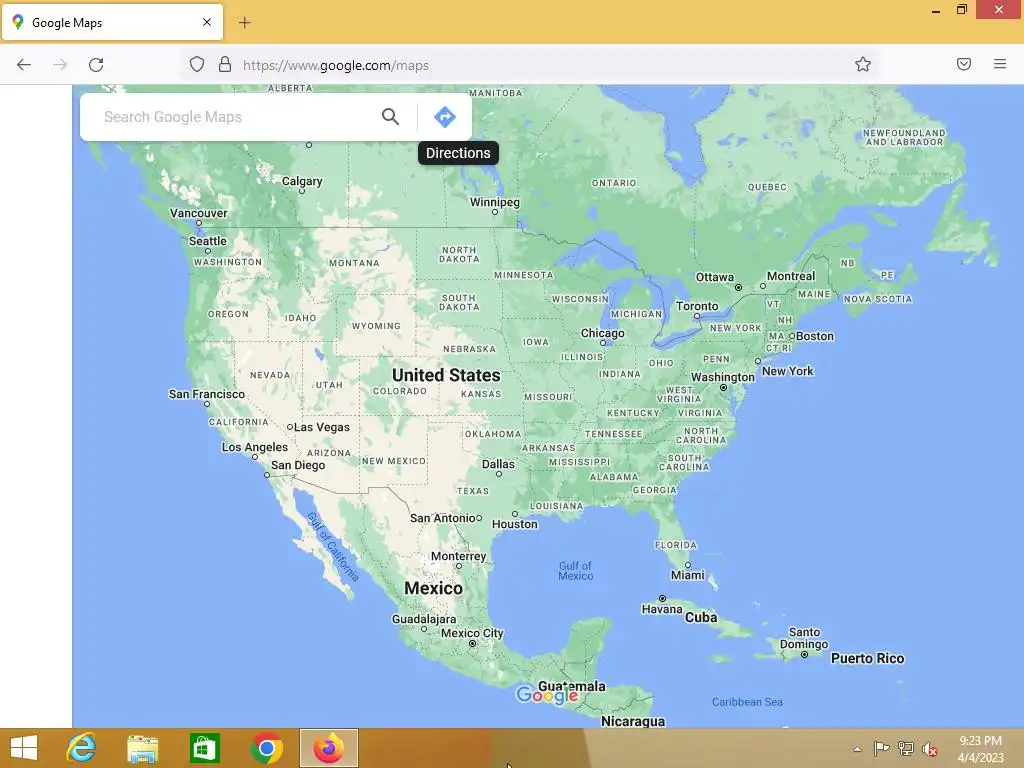Viewport: 1024px width, 768px height.
Task: Click the Guadalajara city label
Action: pyautogui.click(x=424, y=618)
